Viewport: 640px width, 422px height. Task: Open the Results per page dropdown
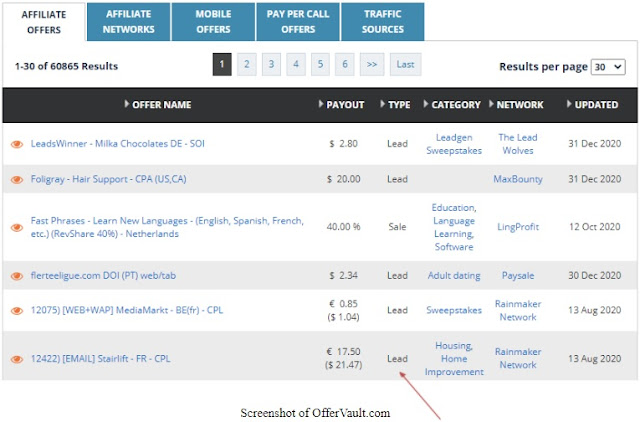pyautogui.click(x=608, y=67)
